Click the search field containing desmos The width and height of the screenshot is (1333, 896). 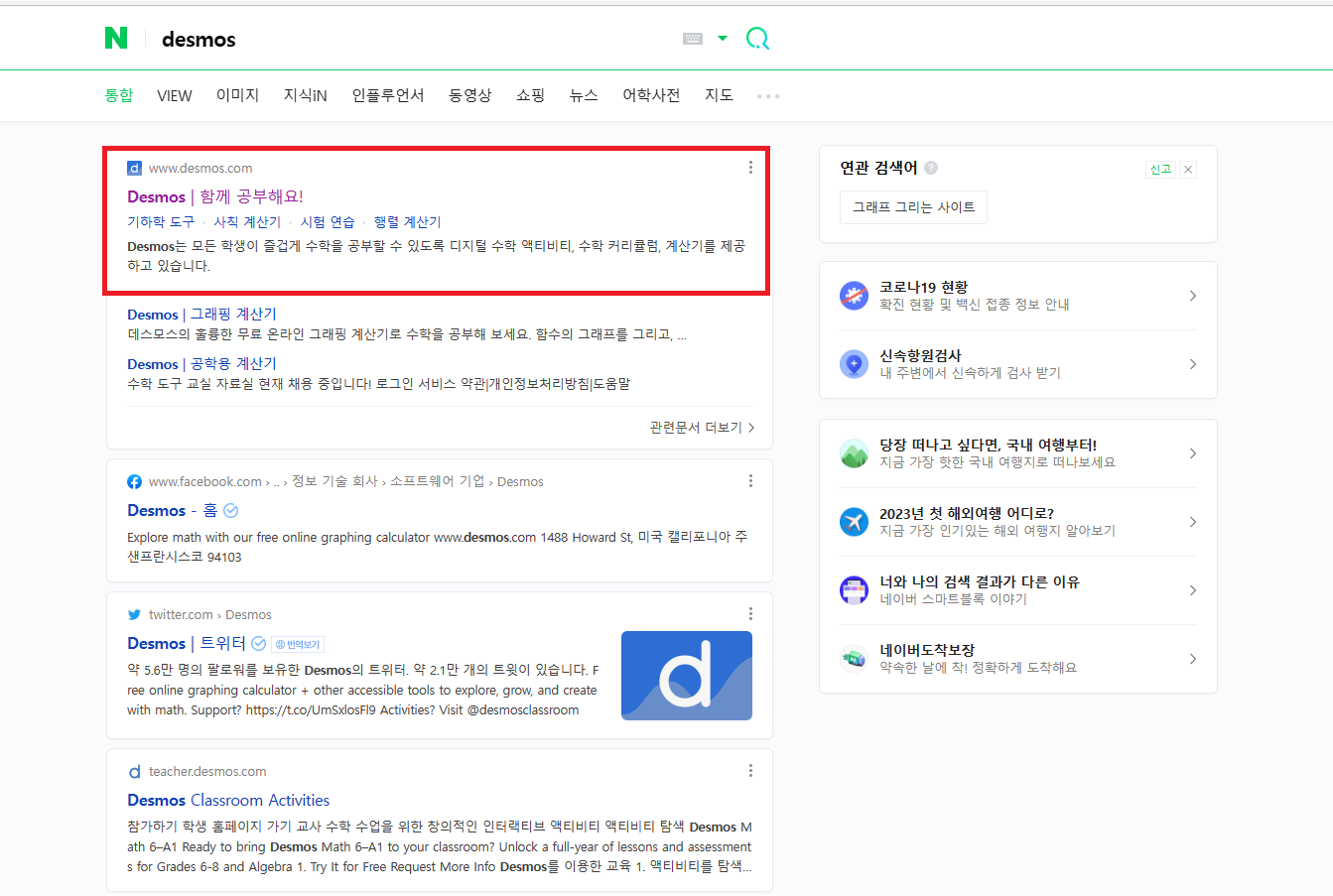point(417,39)
